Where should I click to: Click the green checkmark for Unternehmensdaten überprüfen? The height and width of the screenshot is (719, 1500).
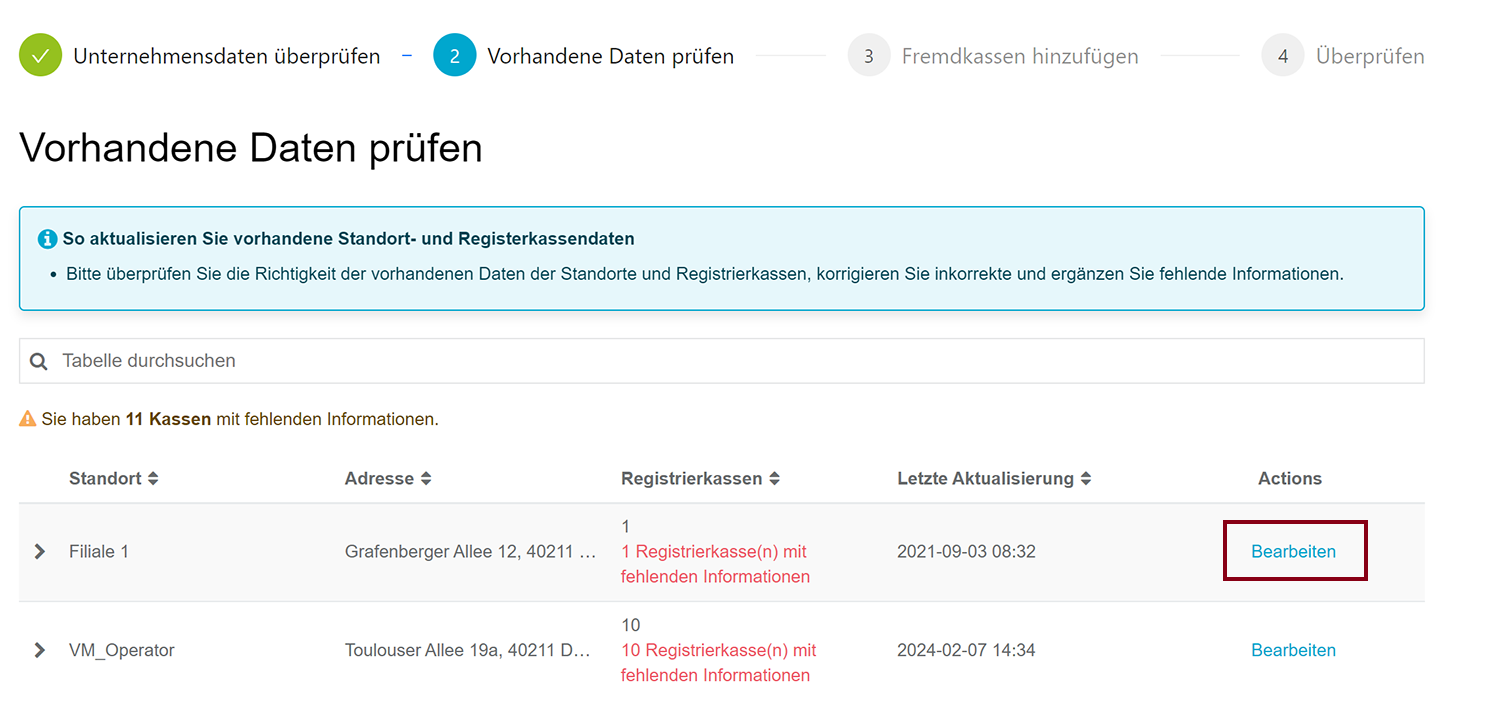(x=40, y=55)
